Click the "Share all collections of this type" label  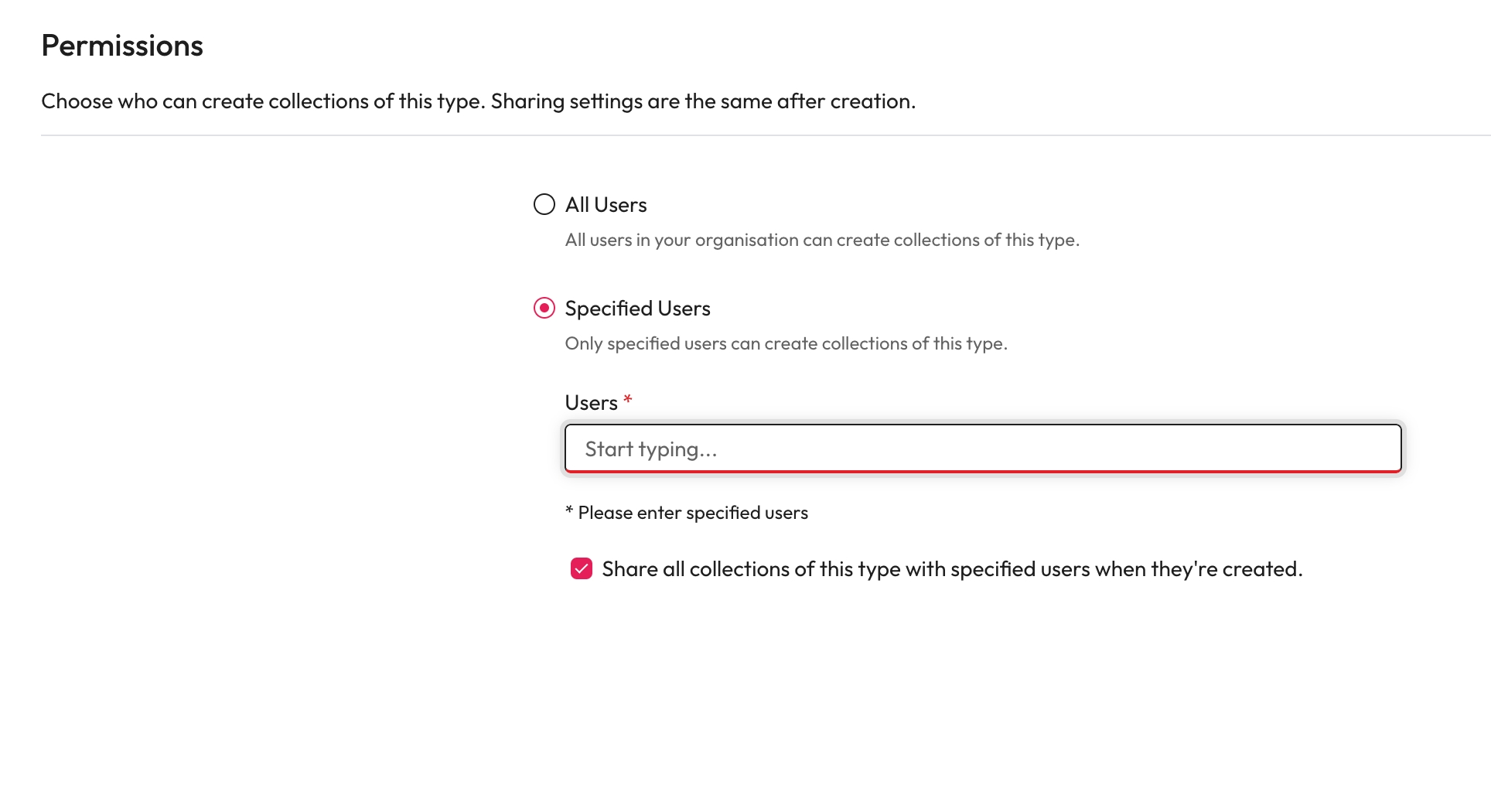951,569
